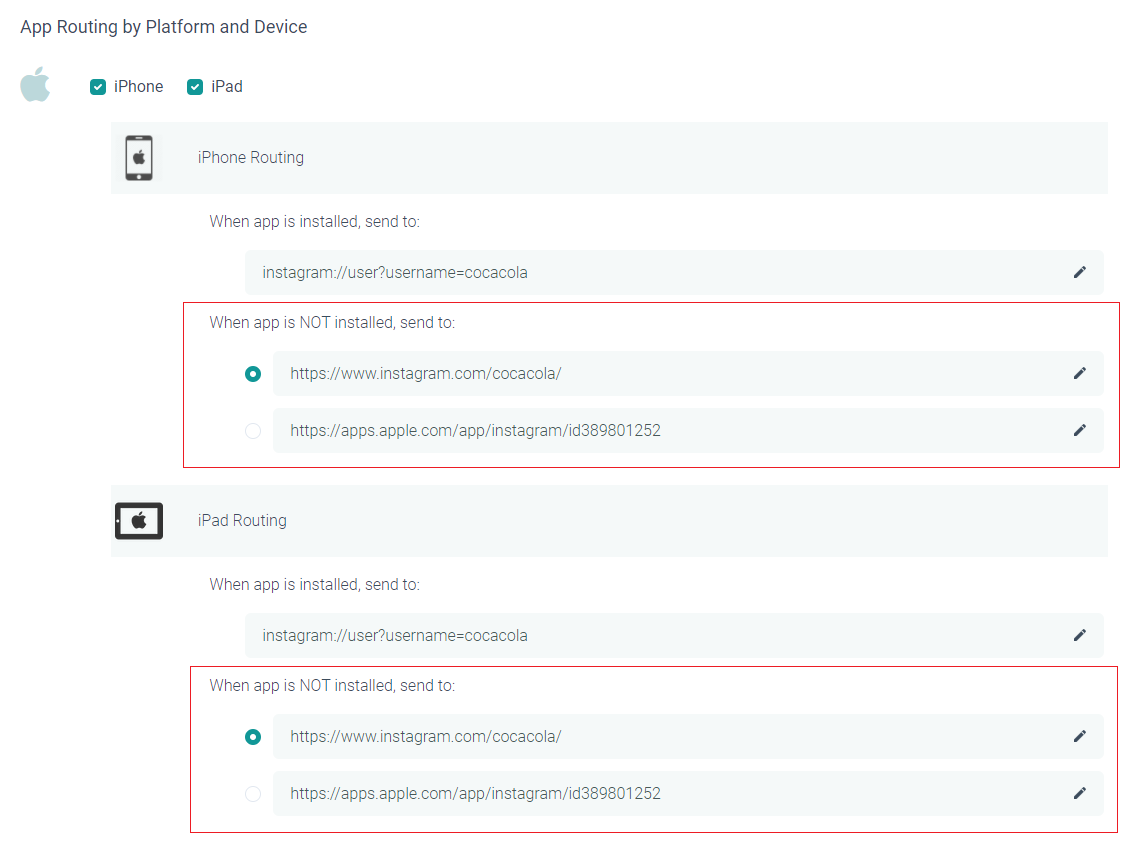Edit iPhone App Store URL via pencil icon
The image size is (1131, 844).
click(1080, 431)
